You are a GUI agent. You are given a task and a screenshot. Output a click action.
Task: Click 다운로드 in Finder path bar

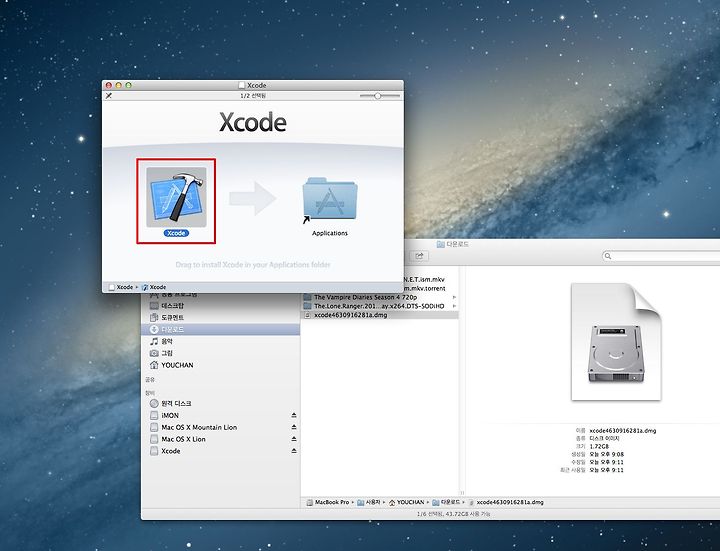[446, 502]
